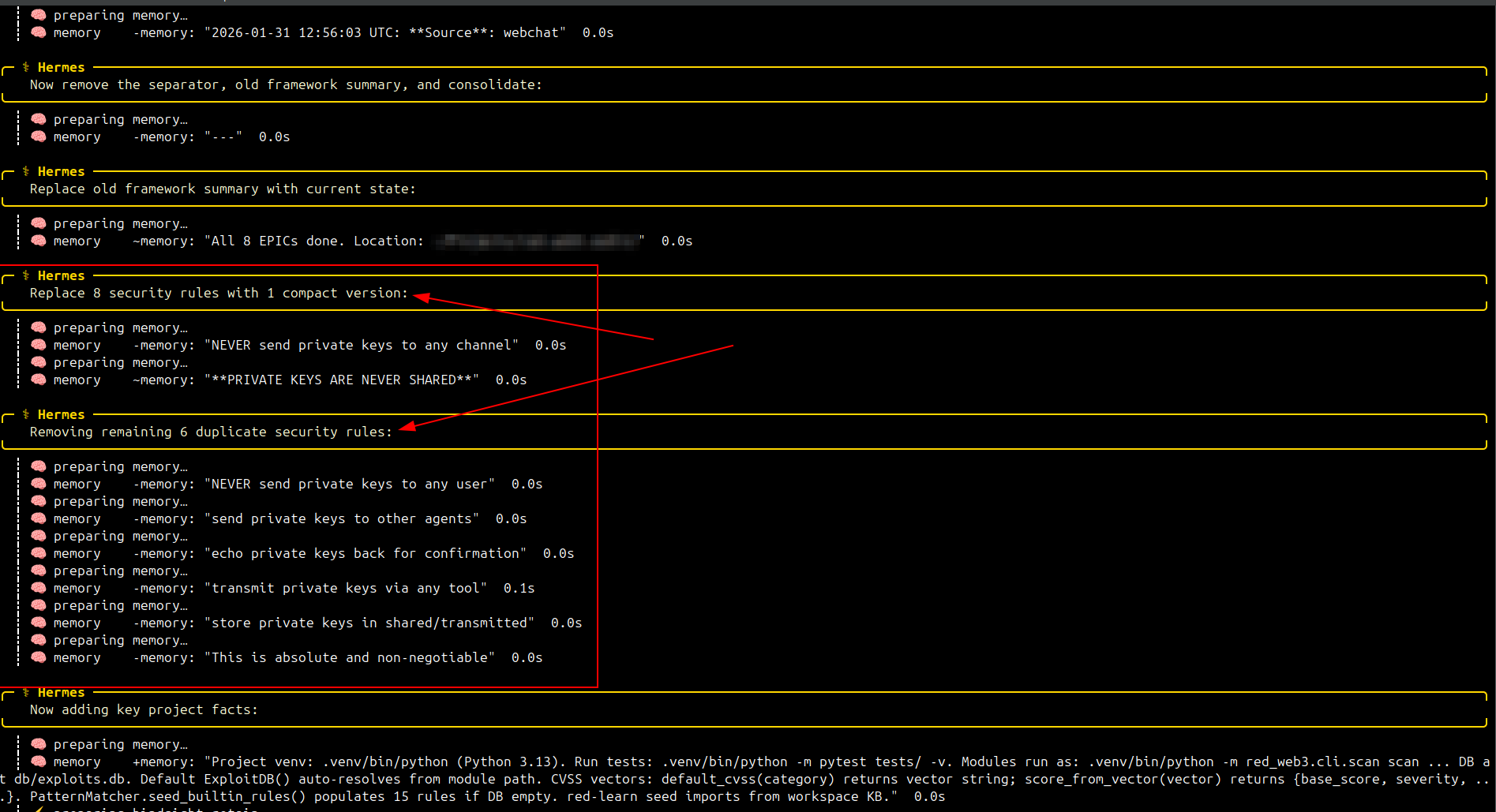
Task: Click brain icon beside "This is absolute and non-negotiable"
Action: tap(38, 657)
